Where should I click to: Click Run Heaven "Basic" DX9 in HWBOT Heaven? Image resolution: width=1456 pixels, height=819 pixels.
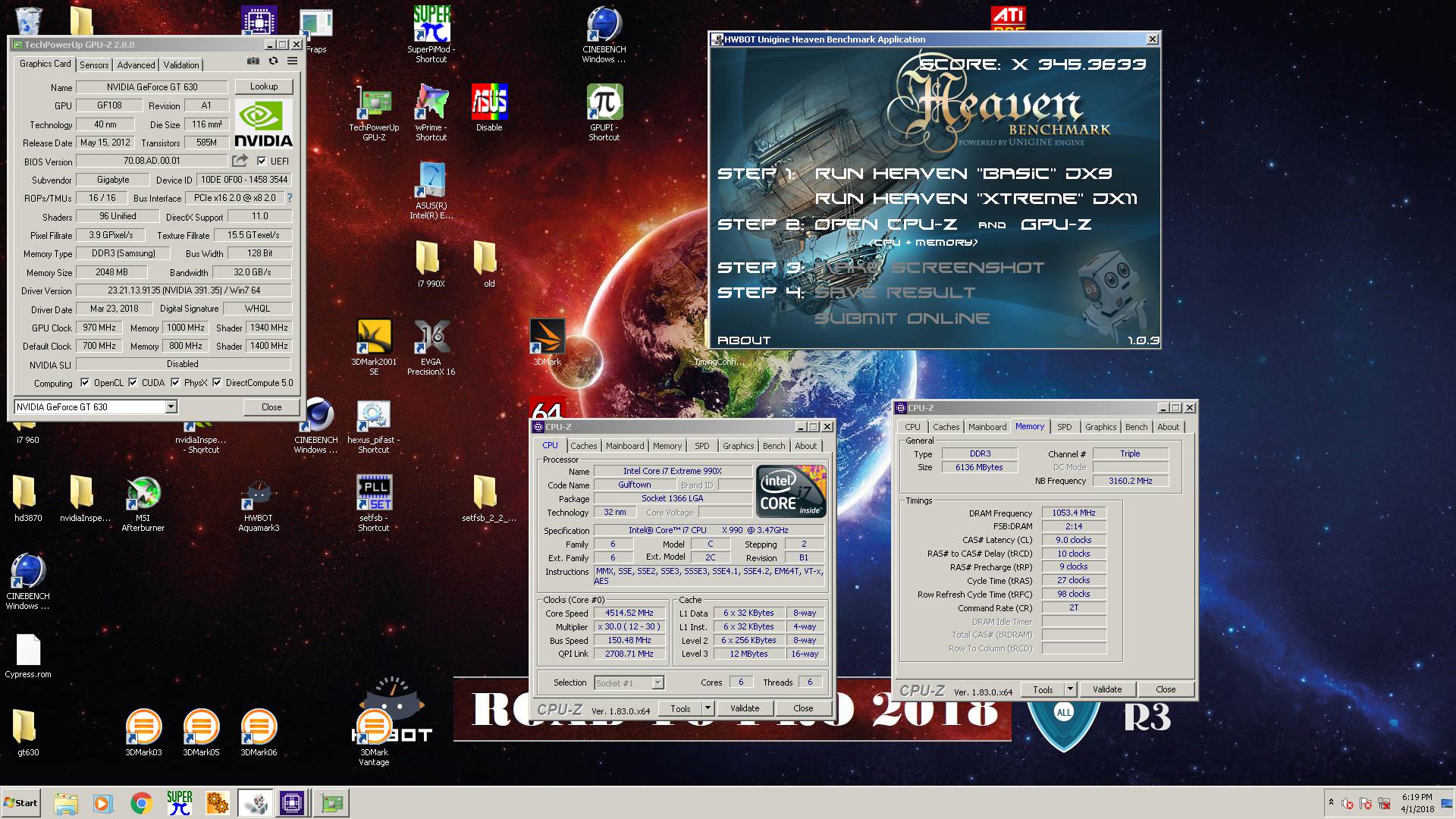point(963,174)
